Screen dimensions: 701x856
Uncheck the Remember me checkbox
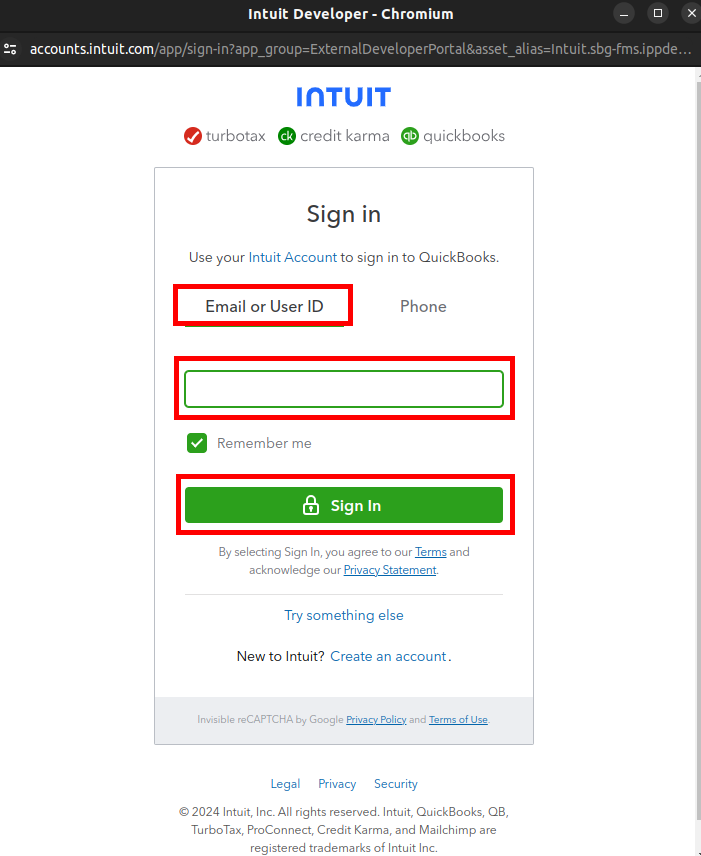tap(197, 443)
